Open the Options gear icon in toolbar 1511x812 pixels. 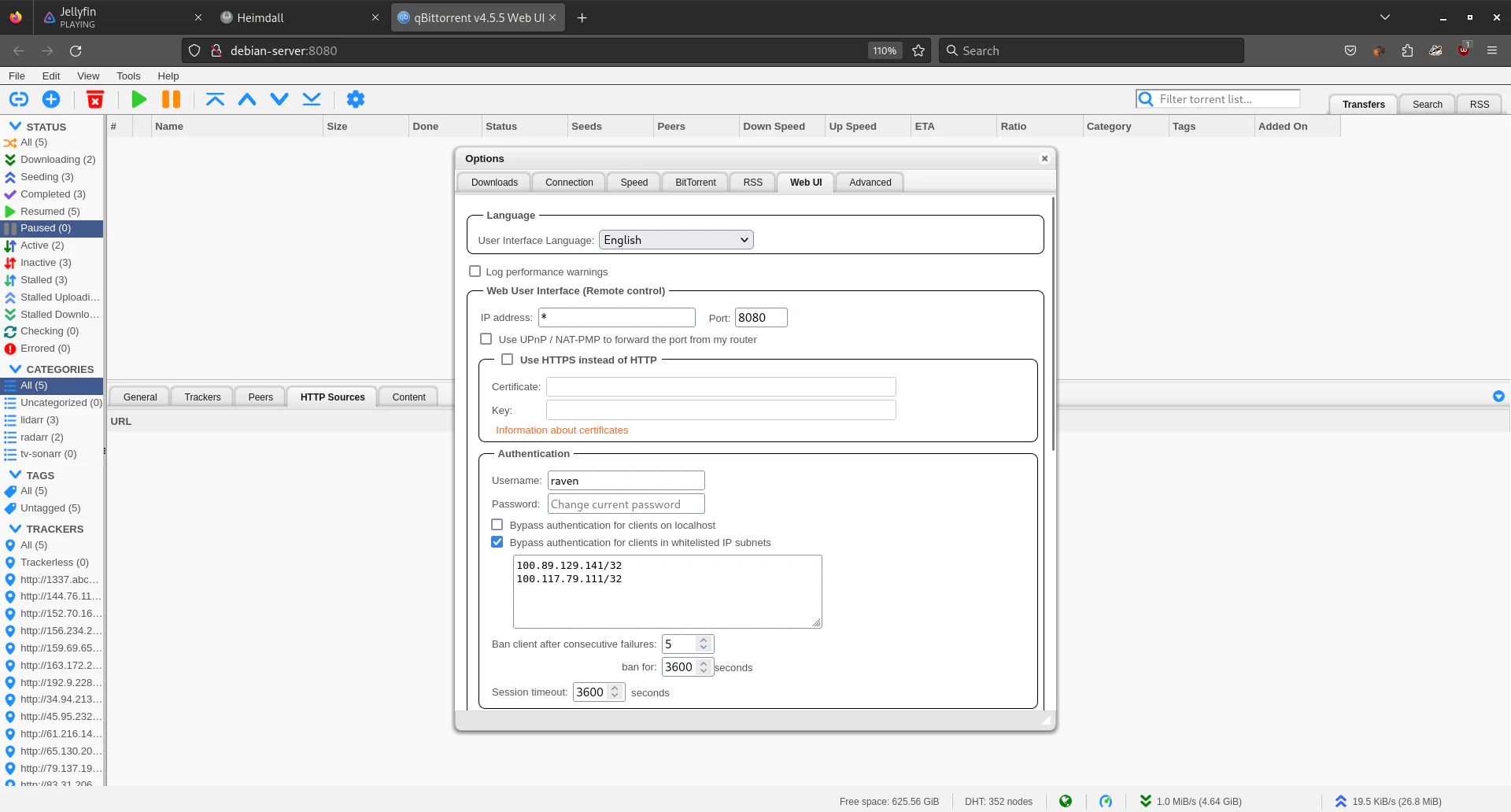click(356, 99)
